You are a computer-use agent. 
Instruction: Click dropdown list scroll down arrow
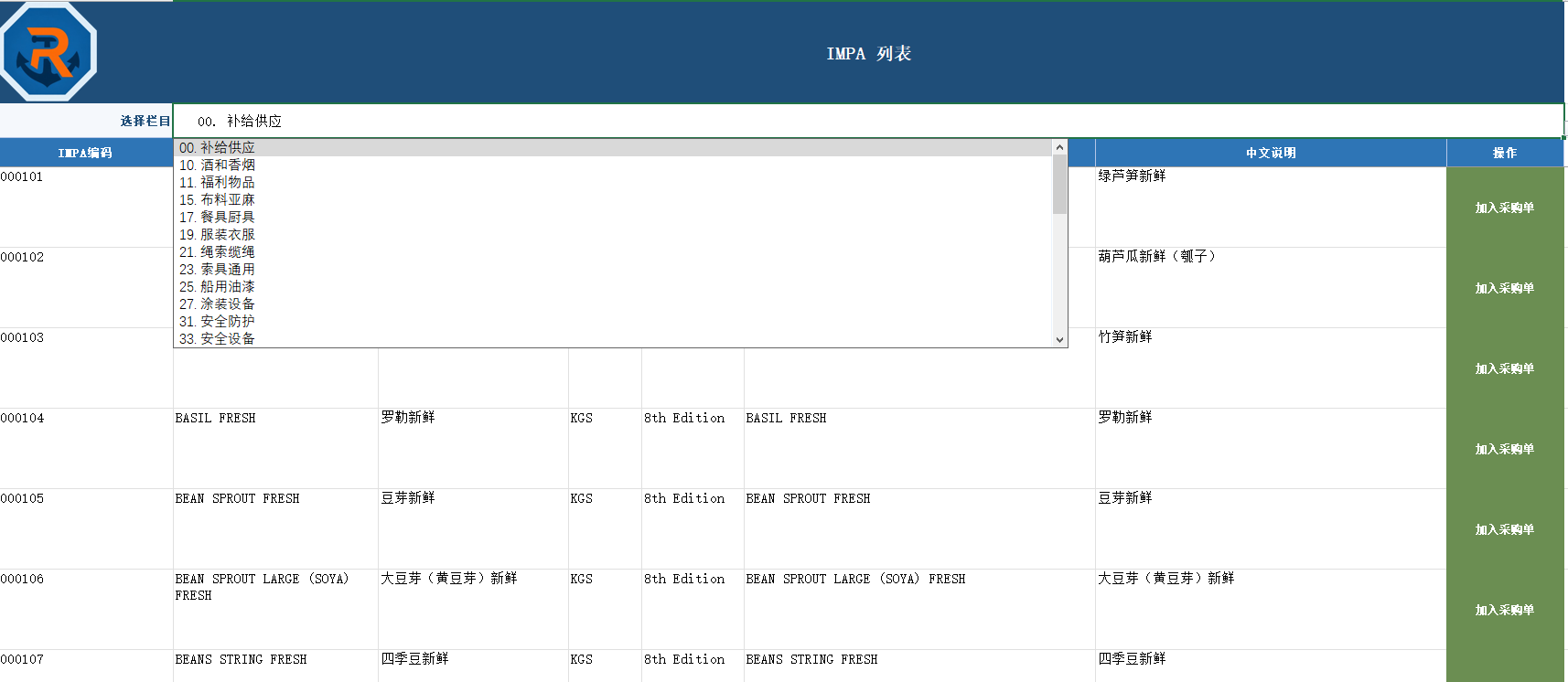point(1059,339)
